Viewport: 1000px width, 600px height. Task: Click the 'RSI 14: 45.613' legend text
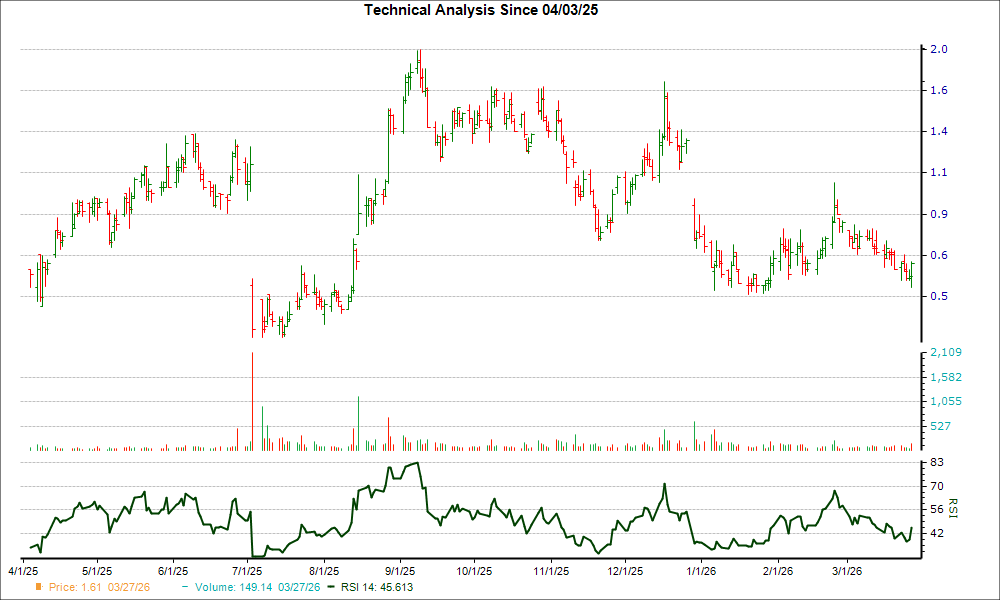coord(377,587)
